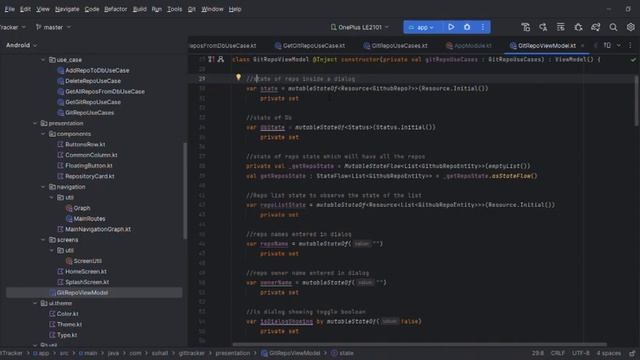Open editor tabs more options icon

click(630, 45)
